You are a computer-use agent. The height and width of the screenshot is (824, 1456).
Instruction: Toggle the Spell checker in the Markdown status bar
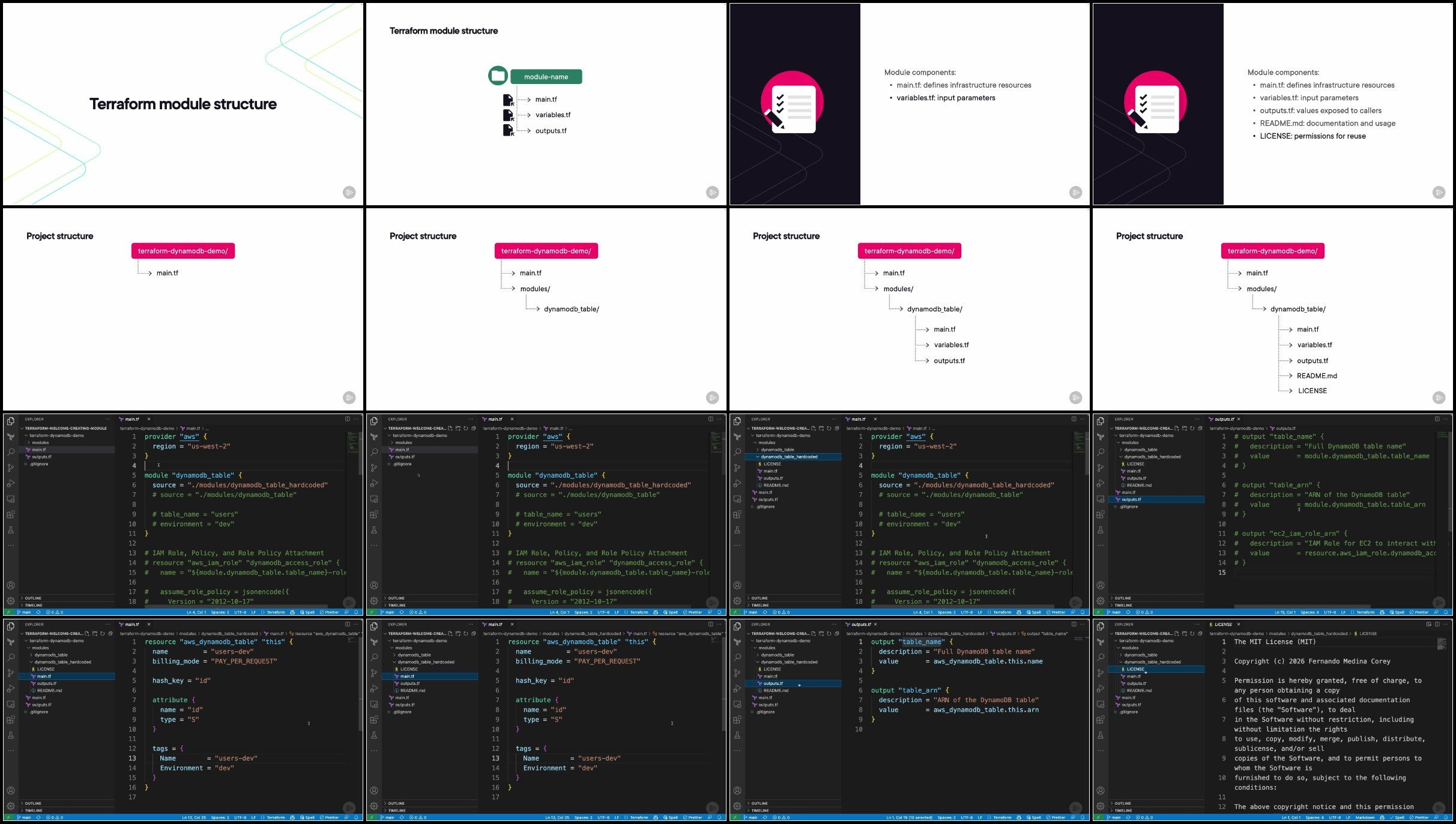[x=1398, y=817]
